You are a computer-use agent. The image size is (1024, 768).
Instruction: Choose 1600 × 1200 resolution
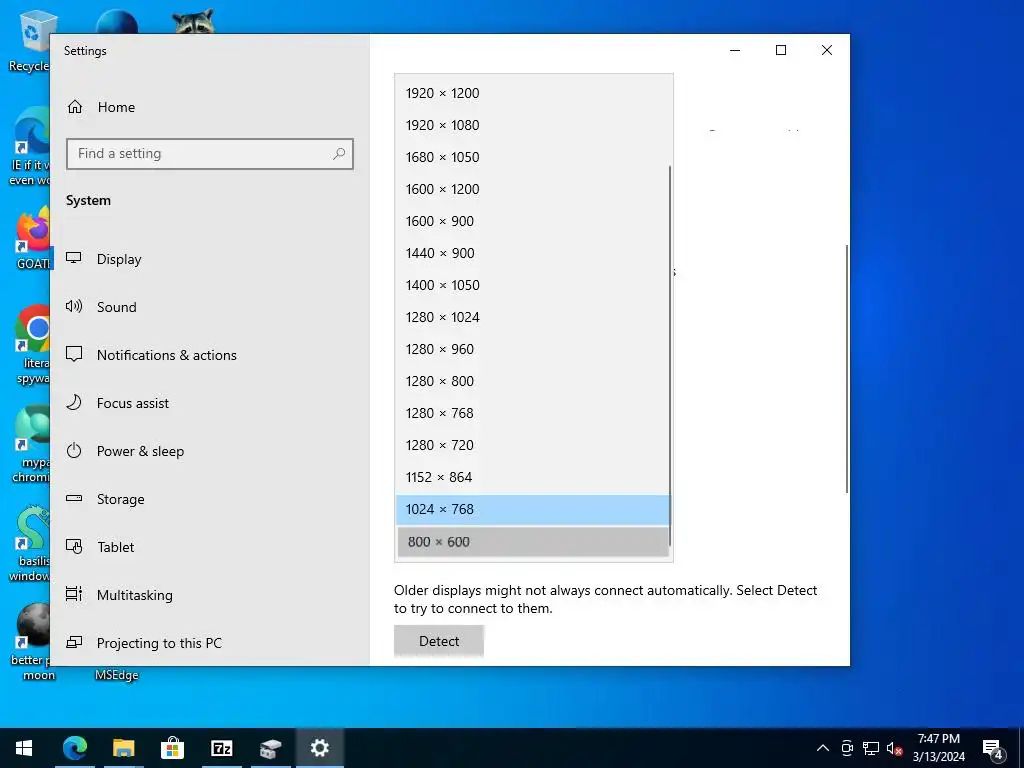(533, 189)
